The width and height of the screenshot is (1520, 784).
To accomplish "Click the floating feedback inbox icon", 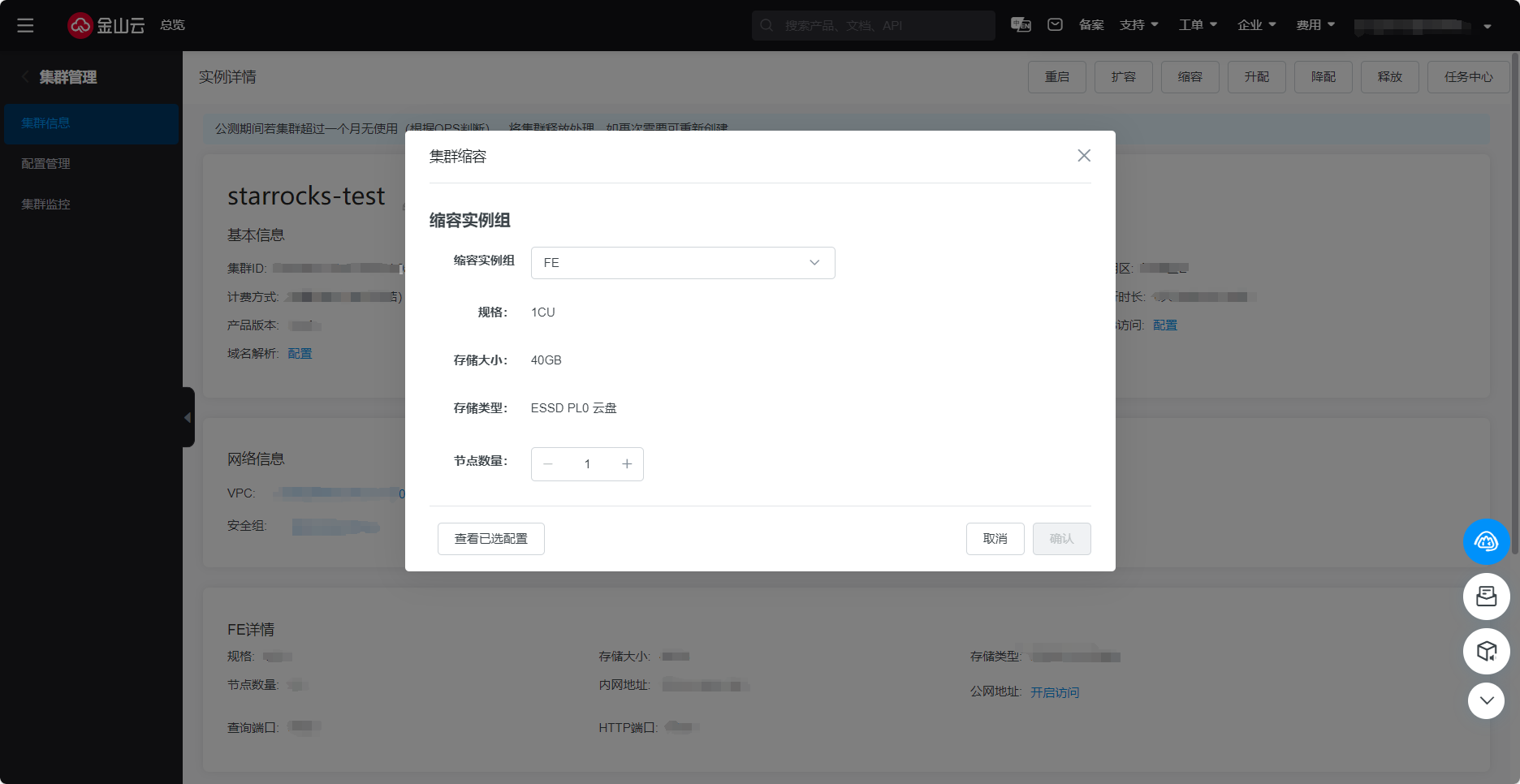I will tap(1486, 597).
